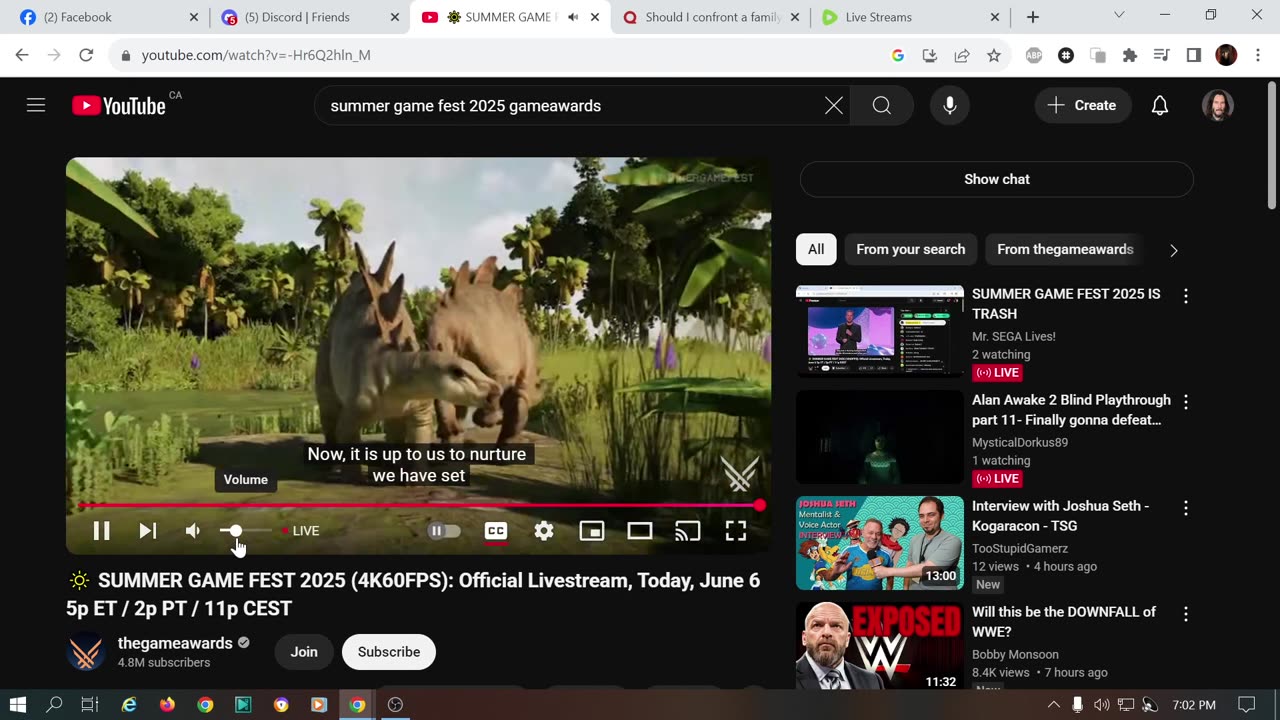Open browser tab search chevron
This screenshot has height=720, width=1280.
coord(1119,15)
